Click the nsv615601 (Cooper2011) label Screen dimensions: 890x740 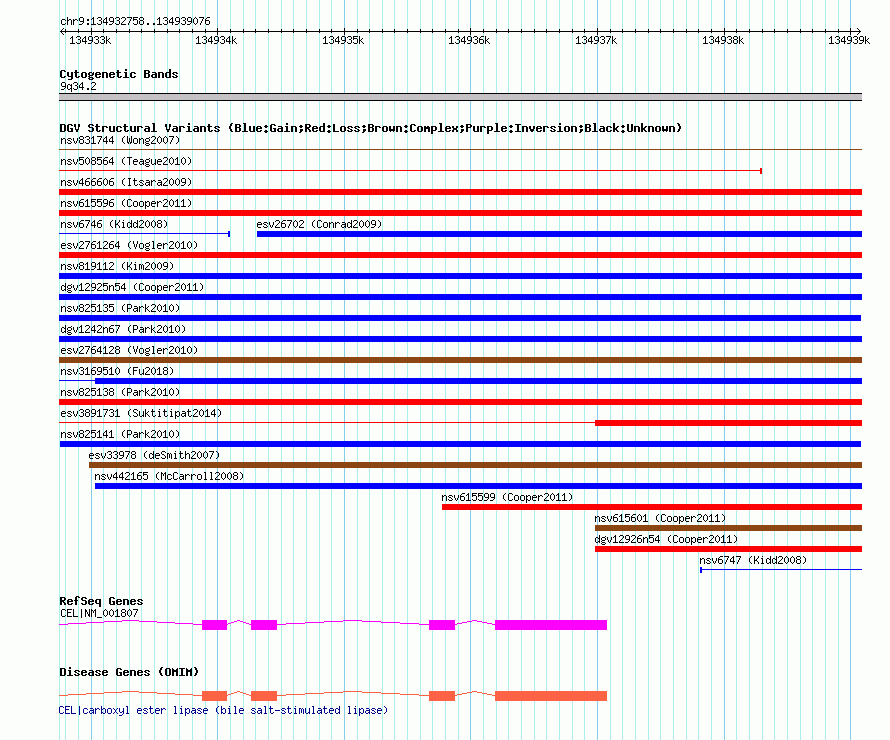[x=660, y=518]
